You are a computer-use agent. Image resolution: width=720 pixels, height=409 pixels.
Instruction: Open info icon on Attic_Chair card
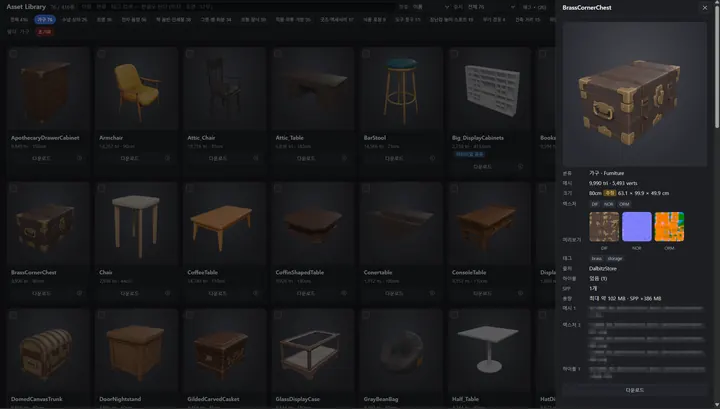coord(256,158)
